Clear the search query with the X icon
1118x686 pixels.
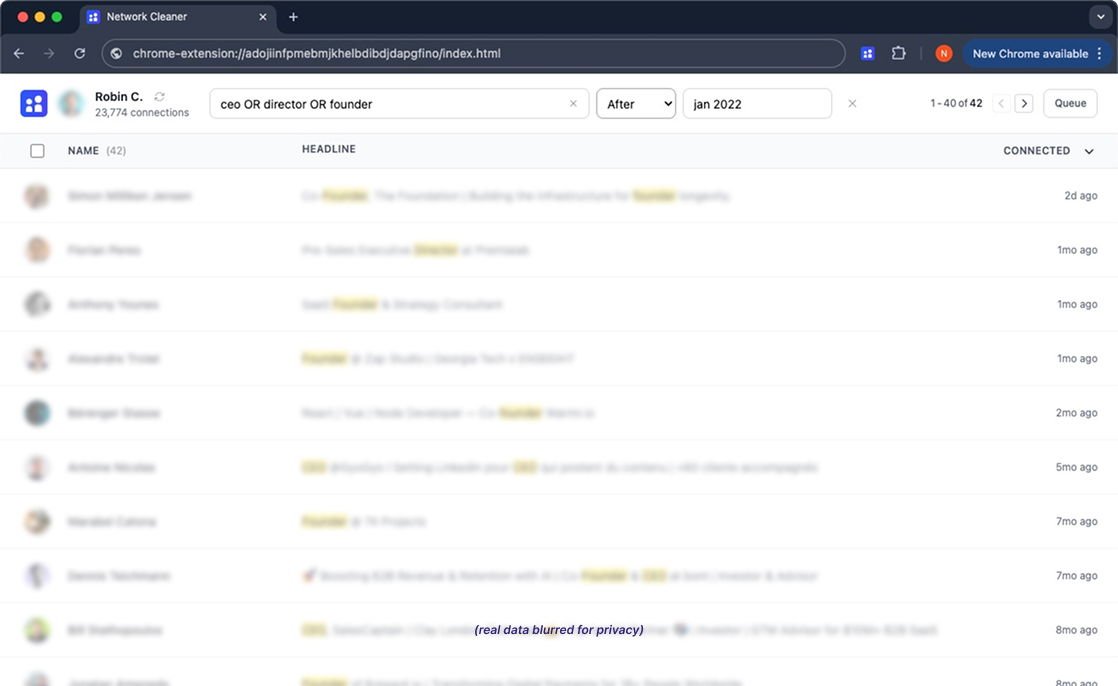click(x=573, y=103)
